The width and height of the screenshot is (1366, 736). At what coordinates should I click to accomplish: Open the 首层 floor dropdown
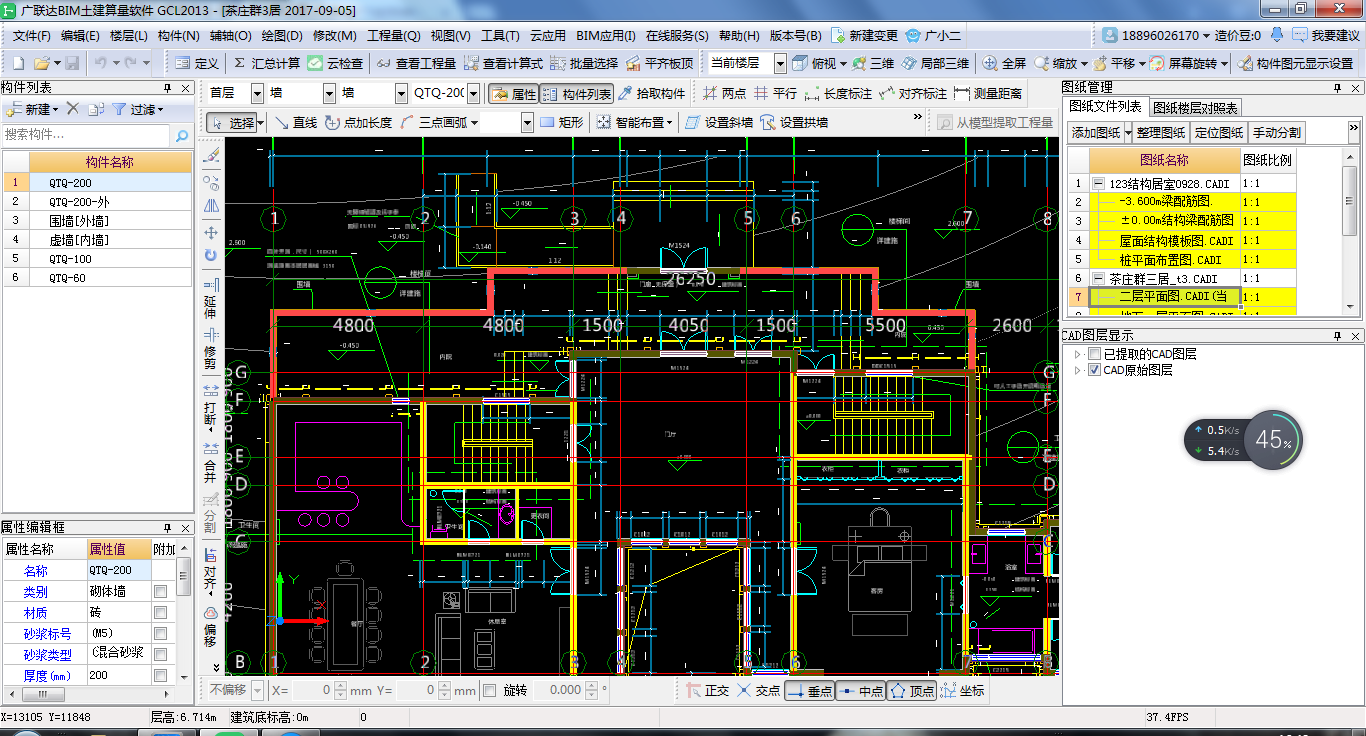(257, 94)
